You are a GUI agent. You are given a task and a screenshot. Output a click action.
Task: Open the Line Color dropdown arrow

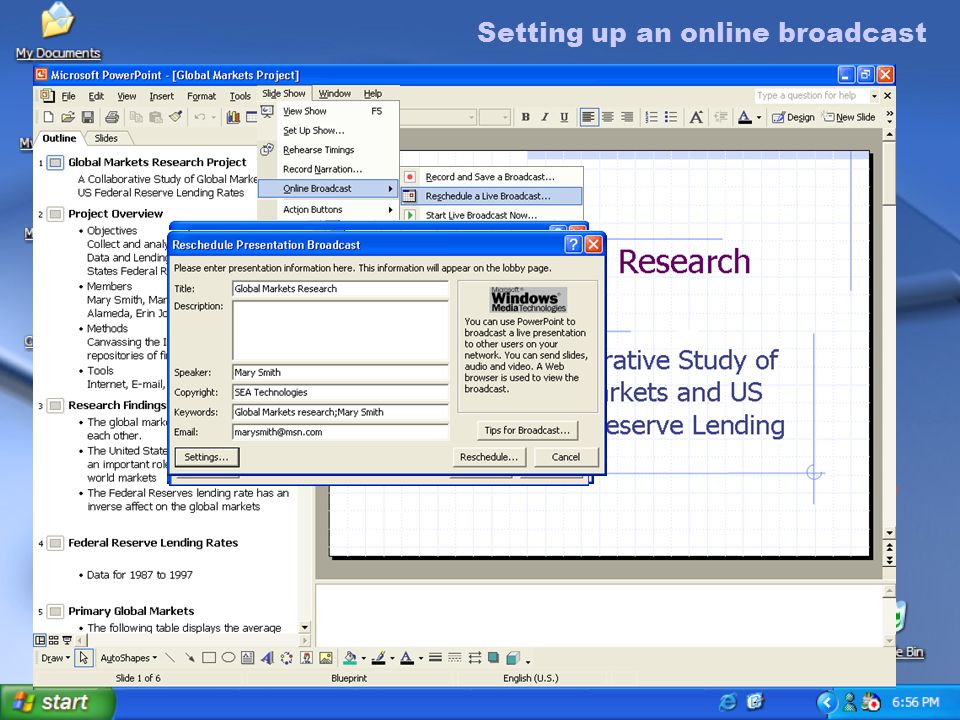tap(392, 659)
